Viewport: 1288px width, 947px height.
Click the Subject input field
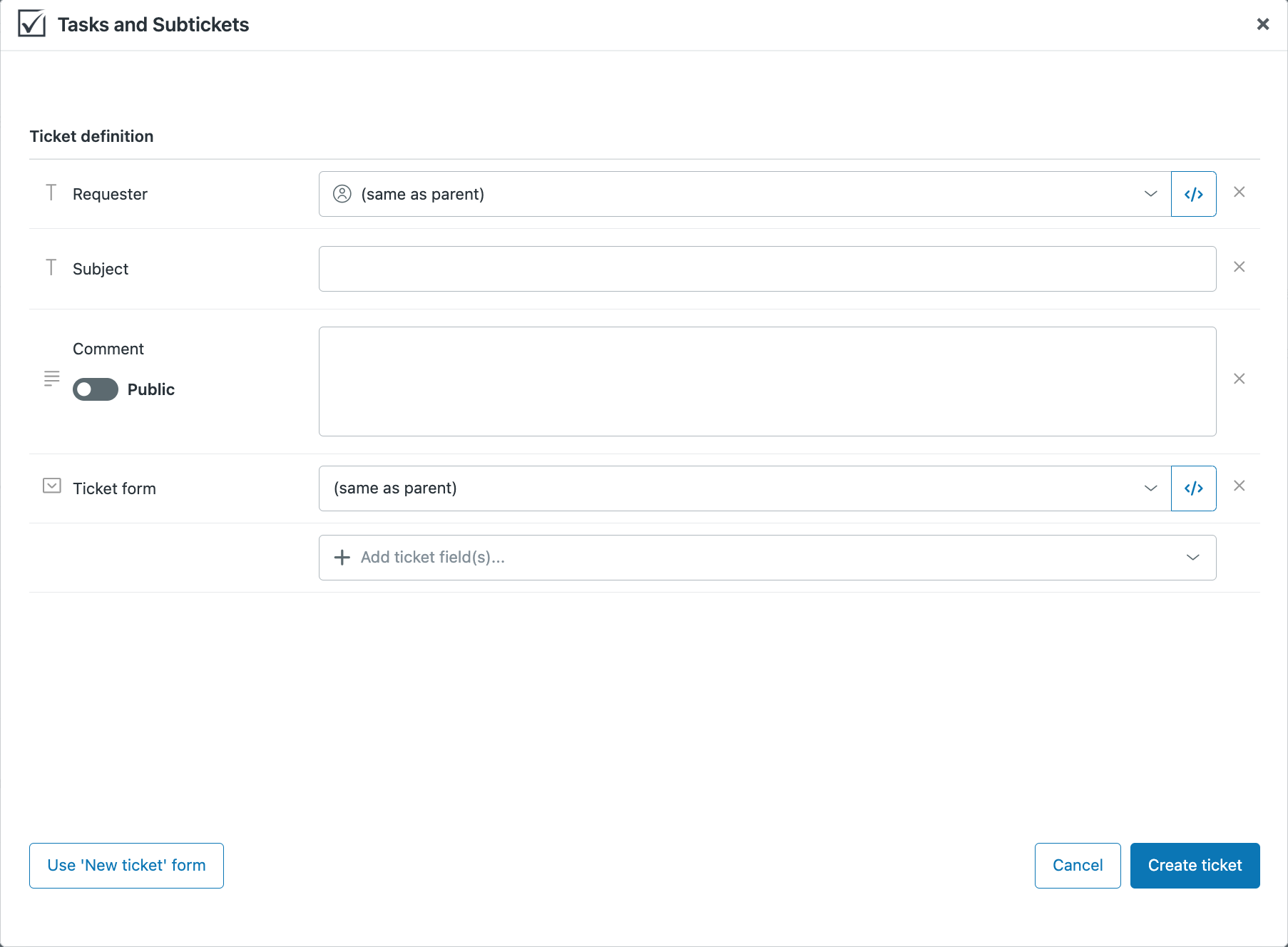(767, 269)
